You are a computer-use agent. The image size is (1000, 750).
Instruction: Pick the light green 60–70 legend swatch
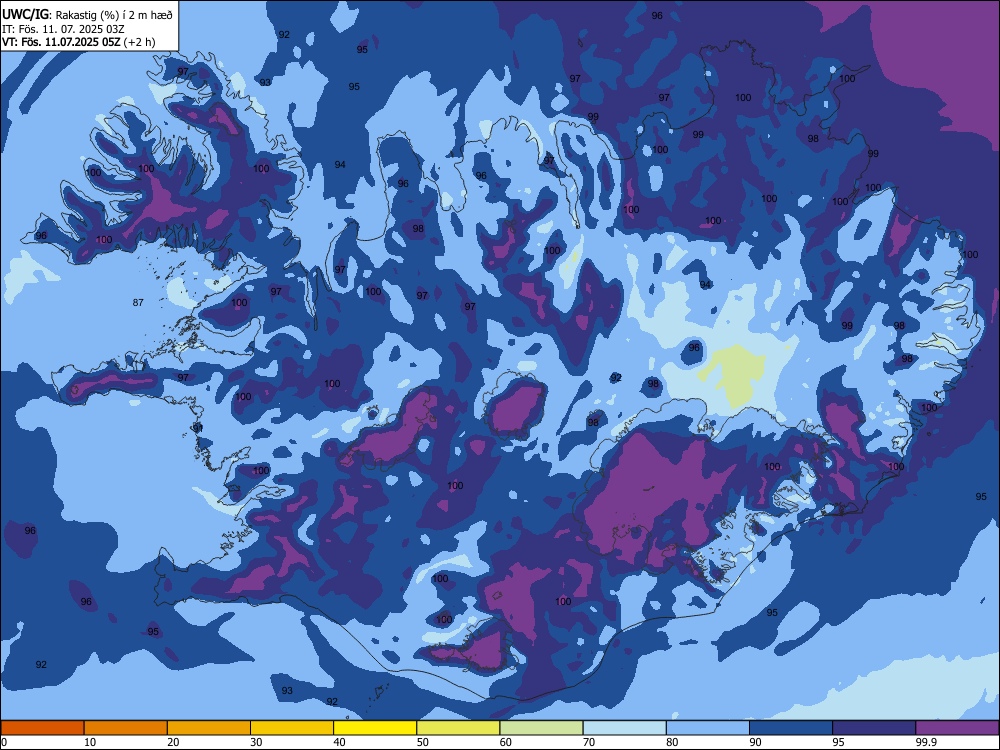click(x=541, y=728)
